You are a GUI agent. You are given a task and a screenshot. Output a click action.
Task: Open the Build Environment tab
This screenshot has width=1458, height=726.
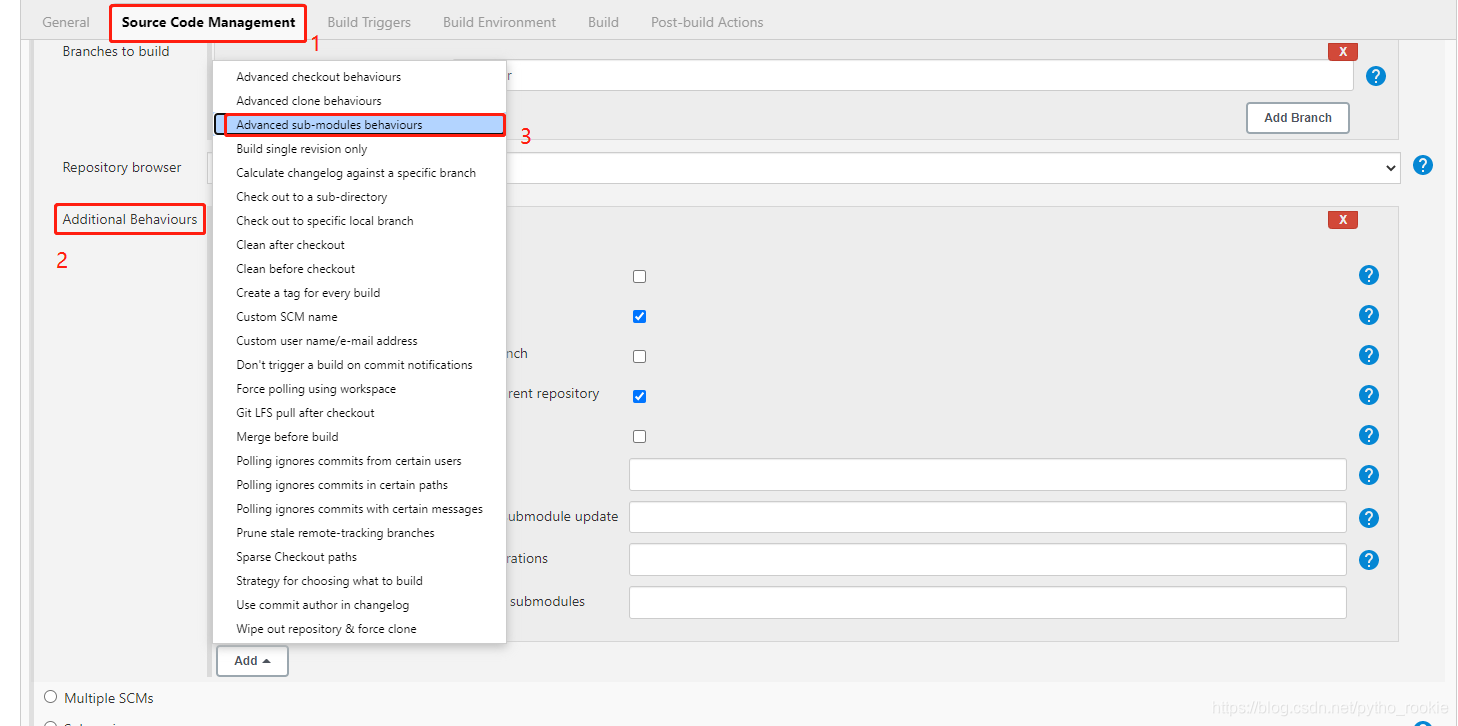500,22
